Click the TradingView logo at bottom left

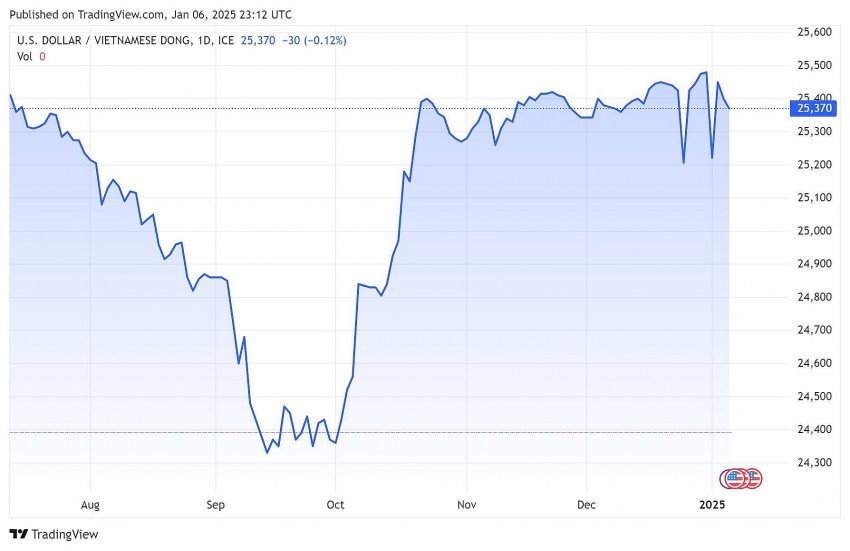click(54, 535)
